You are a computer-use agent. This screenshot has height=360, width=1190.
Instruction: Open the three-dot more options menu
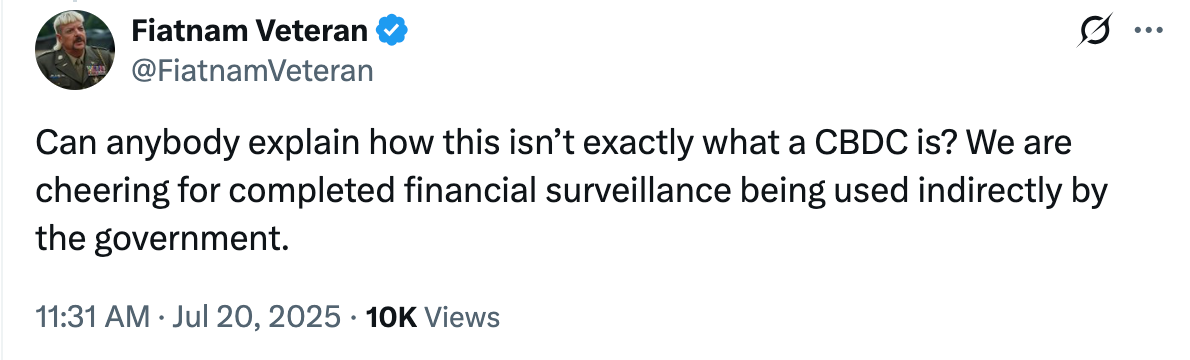pyautogui.click(x=1148, y=31)
